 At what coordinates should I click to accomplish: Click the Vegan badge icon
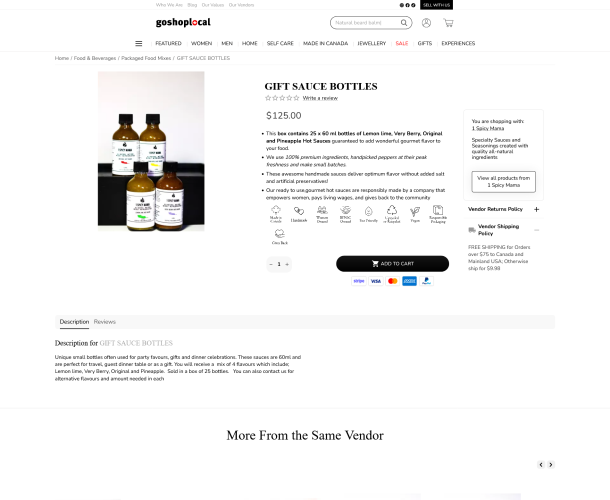click(415, 214)
